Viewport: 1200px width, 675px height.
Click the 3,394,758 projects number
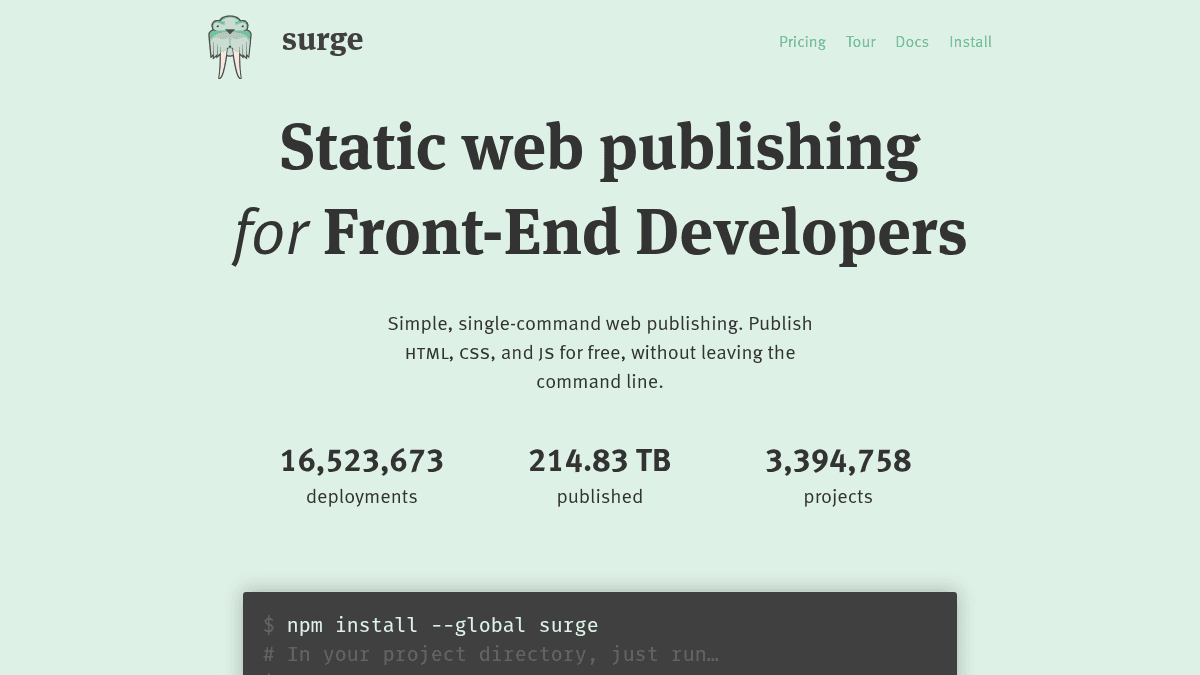tap(838, 461)
